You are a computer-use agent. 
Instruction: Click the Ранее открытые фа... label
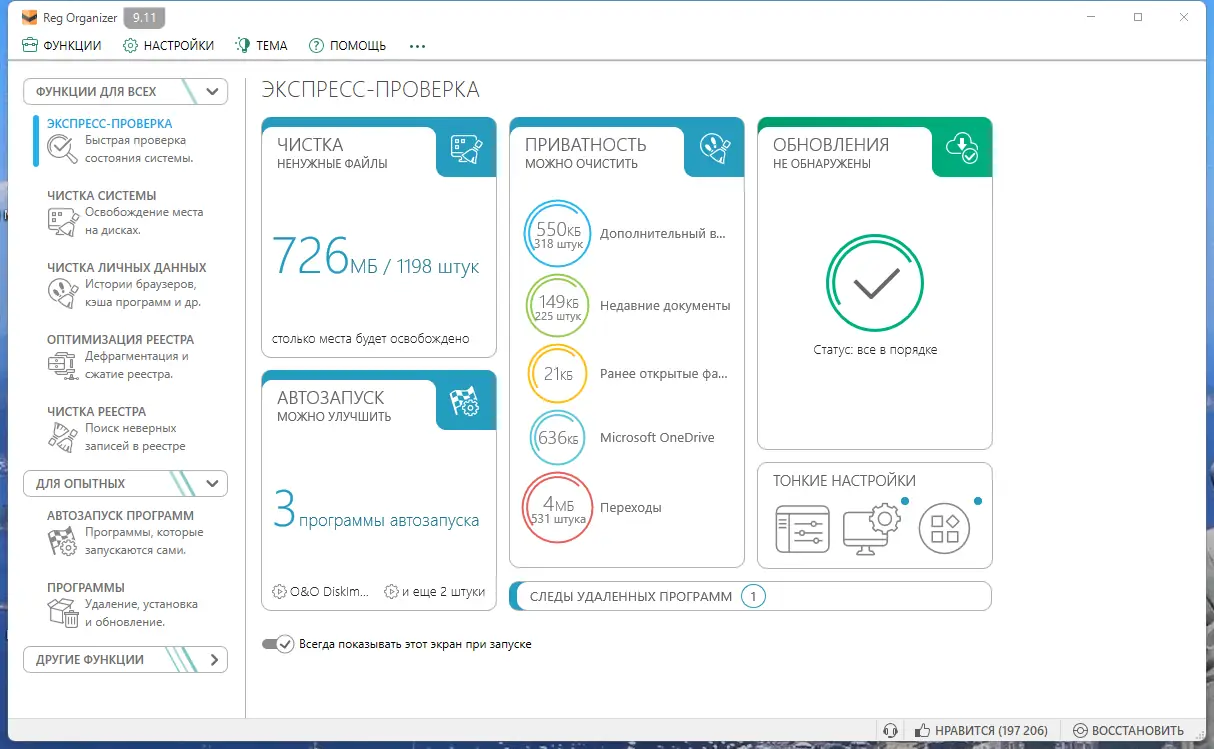(663, 374)
